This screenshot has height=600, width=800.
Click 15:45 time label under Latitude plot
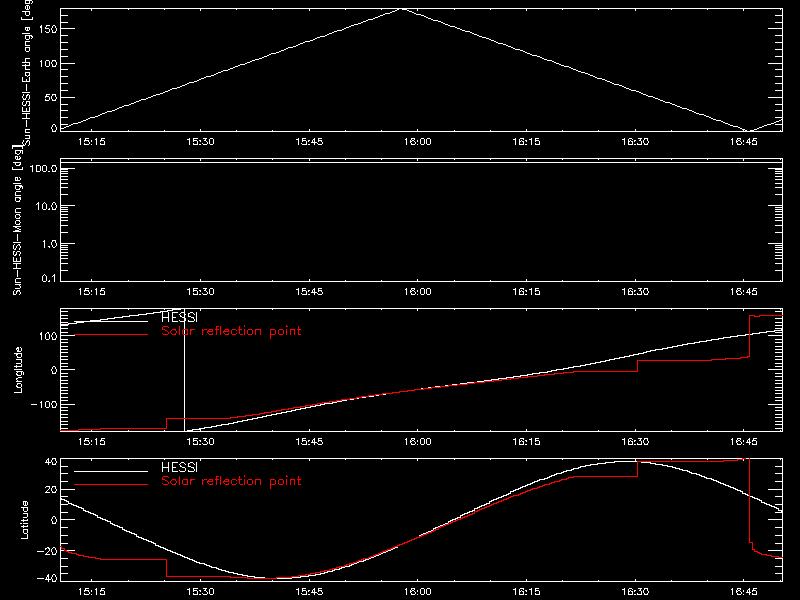(x=309, y=592)
